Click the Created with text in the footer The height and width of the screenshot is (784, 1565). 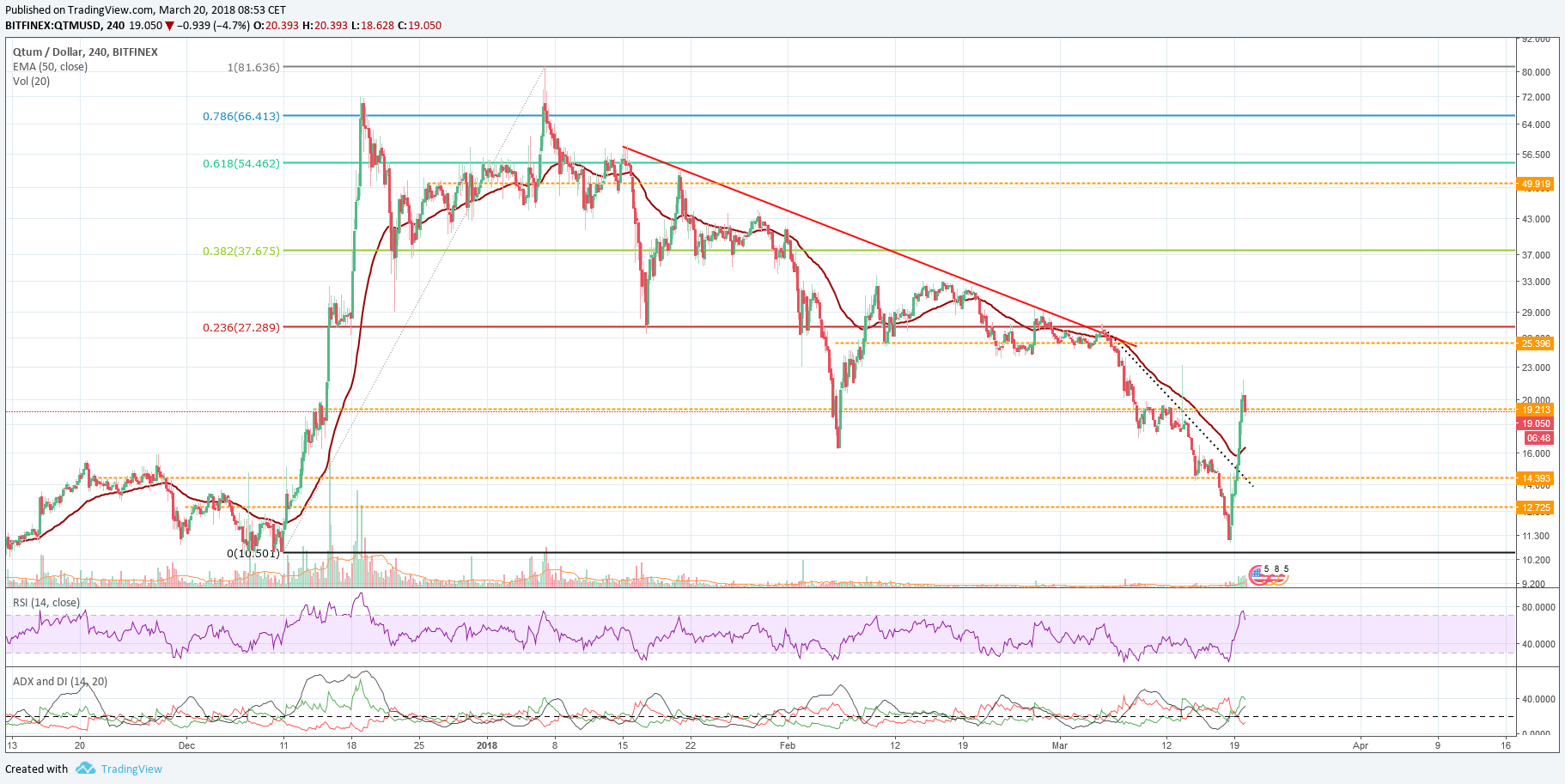point(37,769)
